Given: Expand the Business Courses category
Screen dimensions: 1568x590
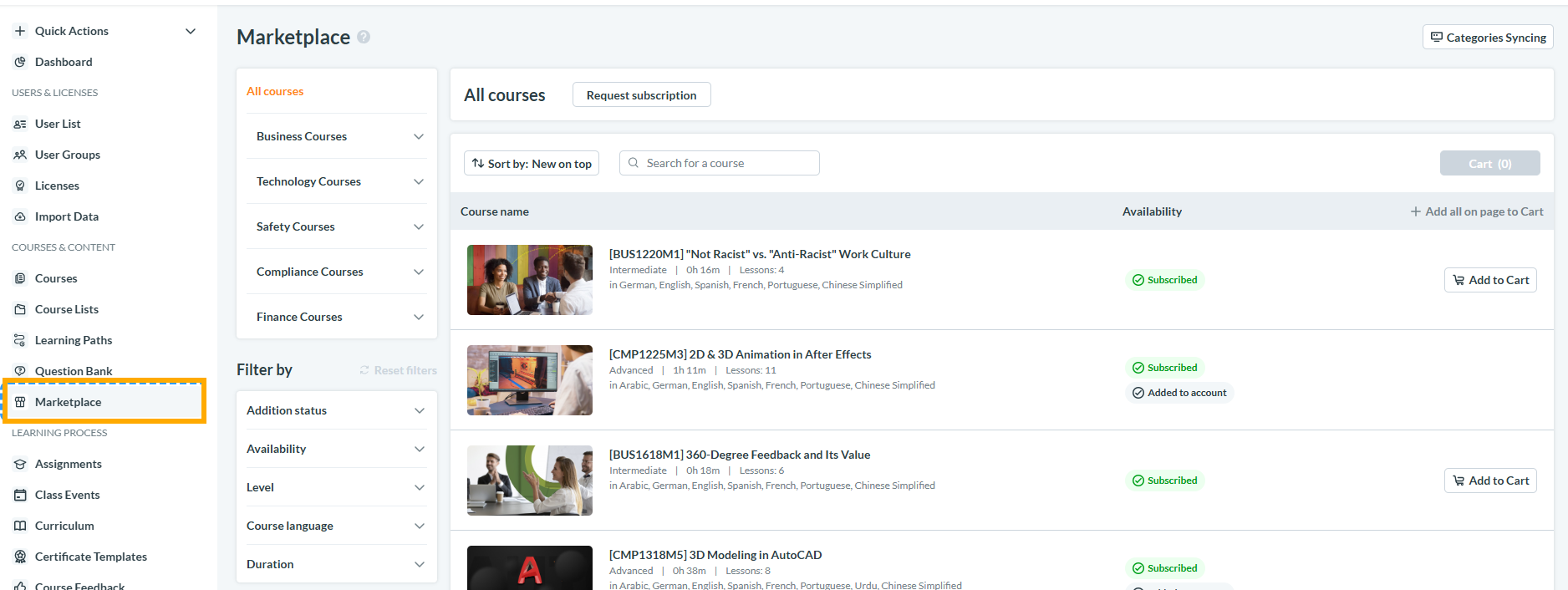Looking at the screenshot, I should point(337,136).
